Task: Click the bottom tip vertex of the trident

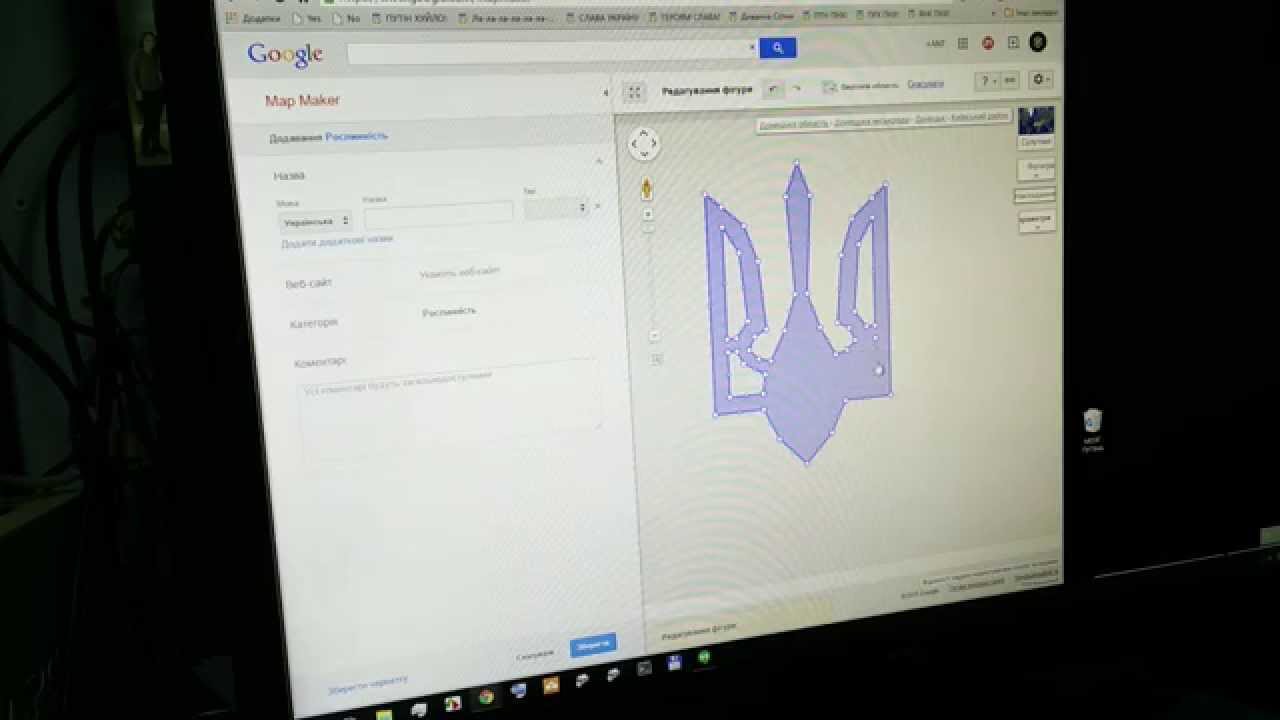Action: coord(807,462)
